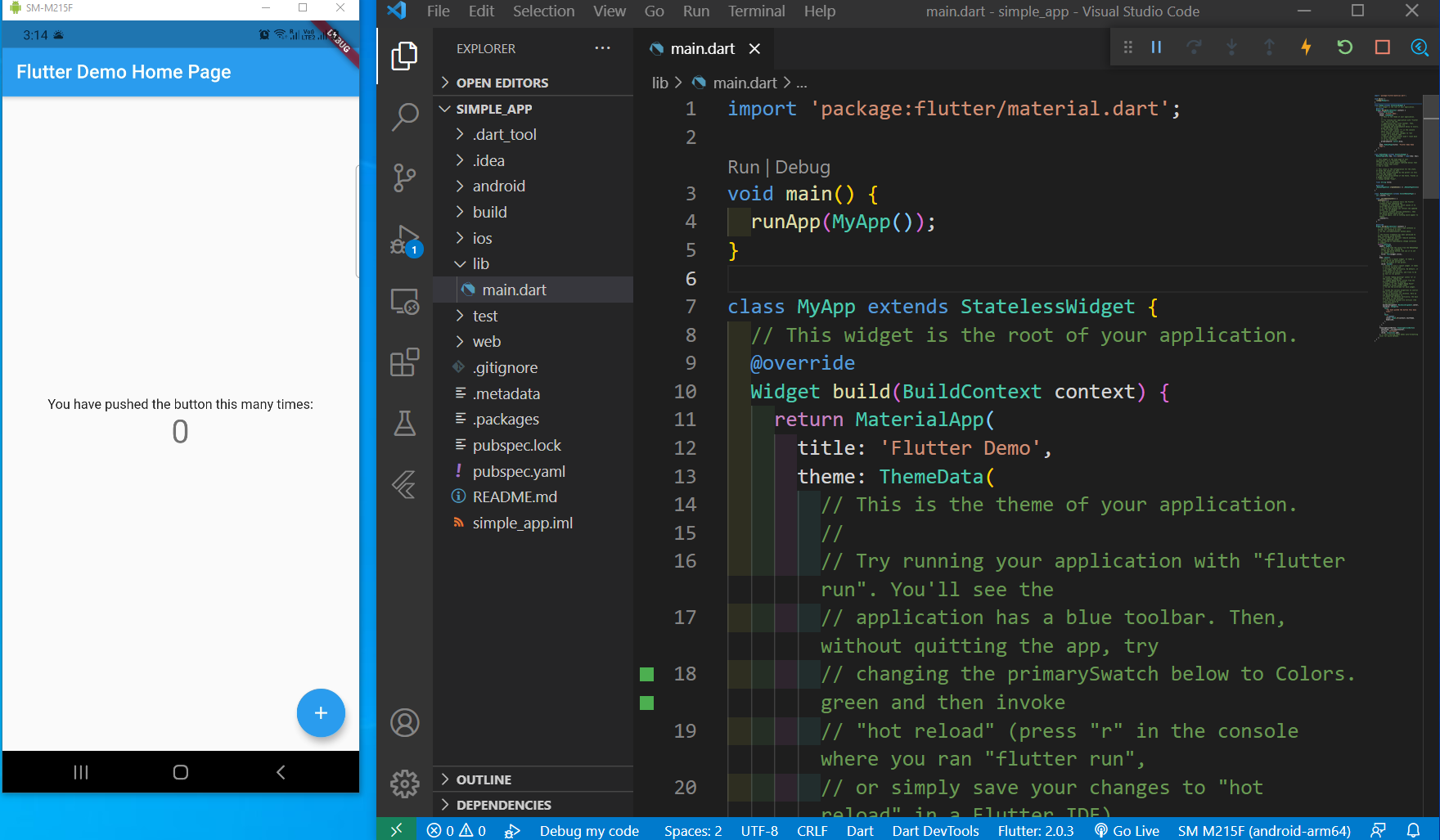Viewport: 1440px width, 840px height.
Task: Grab the debug toolbar drag handle
Action: coord(1128,47)
